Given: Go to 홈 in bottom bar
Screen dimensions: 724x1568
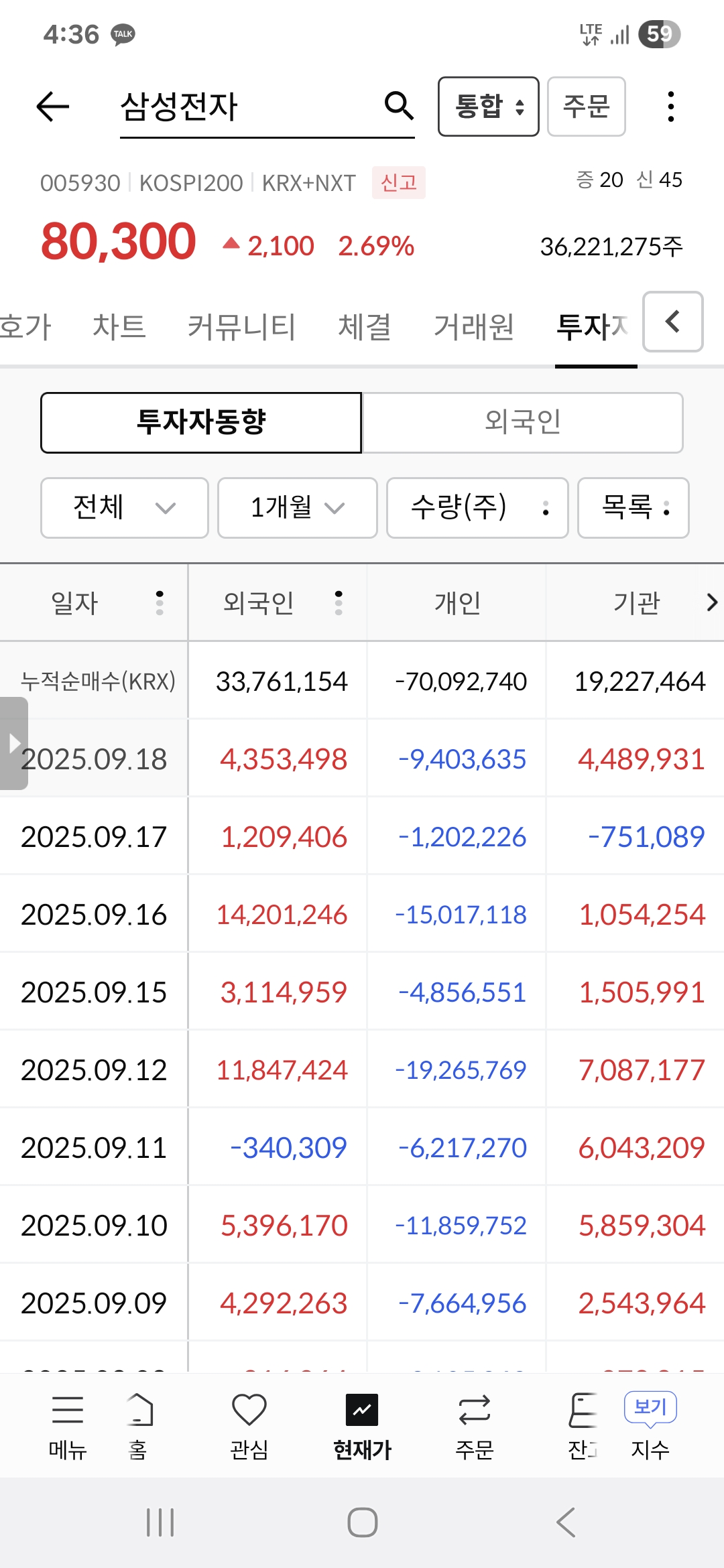Looking at the screenshot, I should point(139,1410).
